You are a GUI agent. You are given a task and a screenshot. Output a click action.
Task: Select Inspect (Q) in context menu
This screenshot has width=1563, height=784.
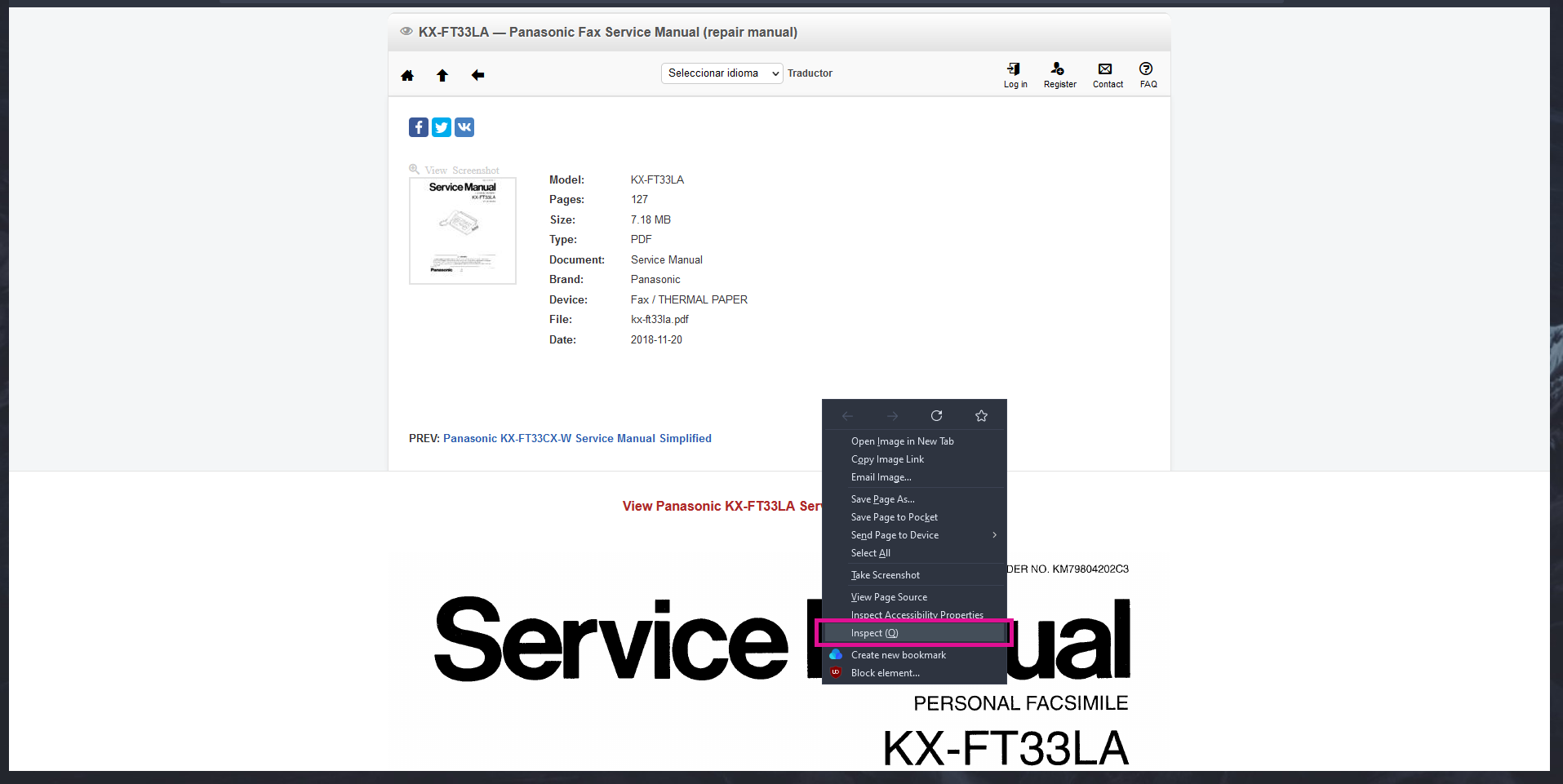click(x=914, y=633)
